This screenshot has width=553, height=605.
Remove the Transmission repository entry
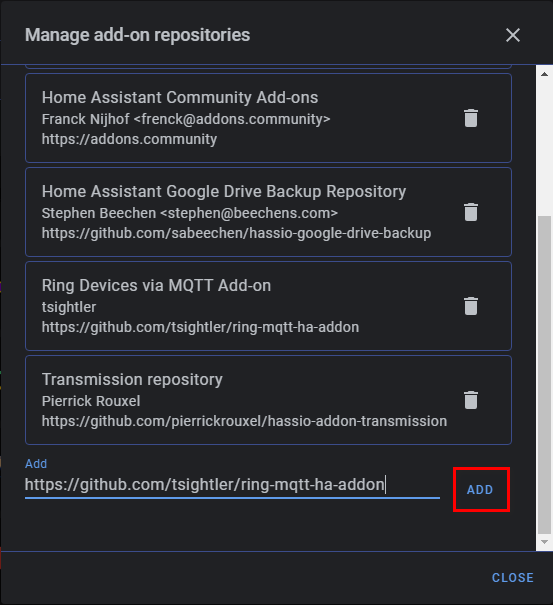[x=471, y=400]
